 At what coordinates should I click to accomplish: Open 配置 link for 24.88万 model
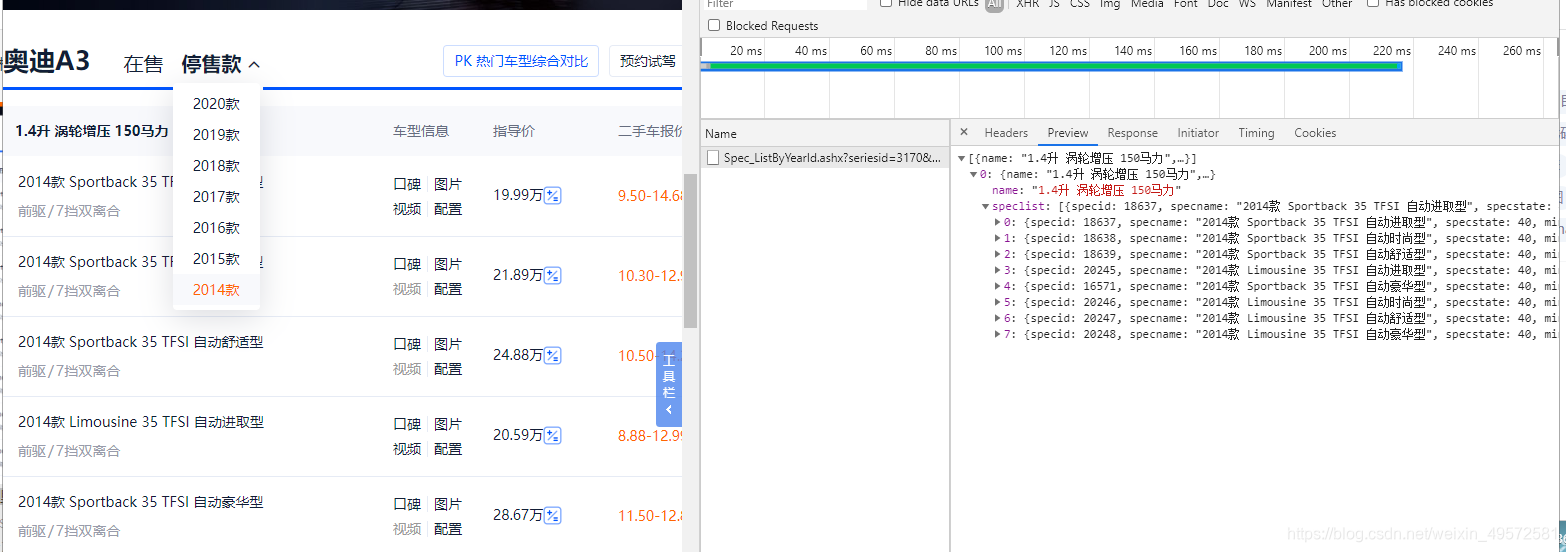(448, 369)
